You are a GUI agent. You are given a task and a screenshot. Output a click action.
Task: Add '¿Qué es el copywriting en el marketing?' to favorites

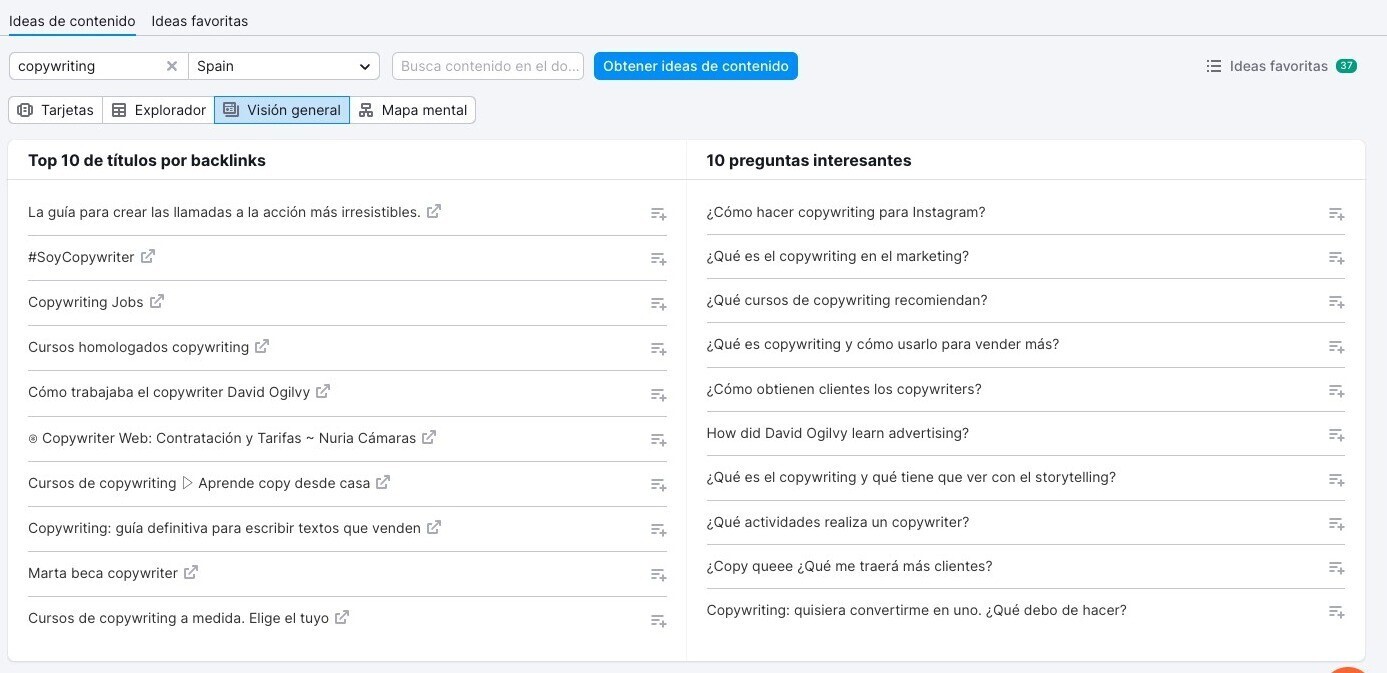[1336, 258]
